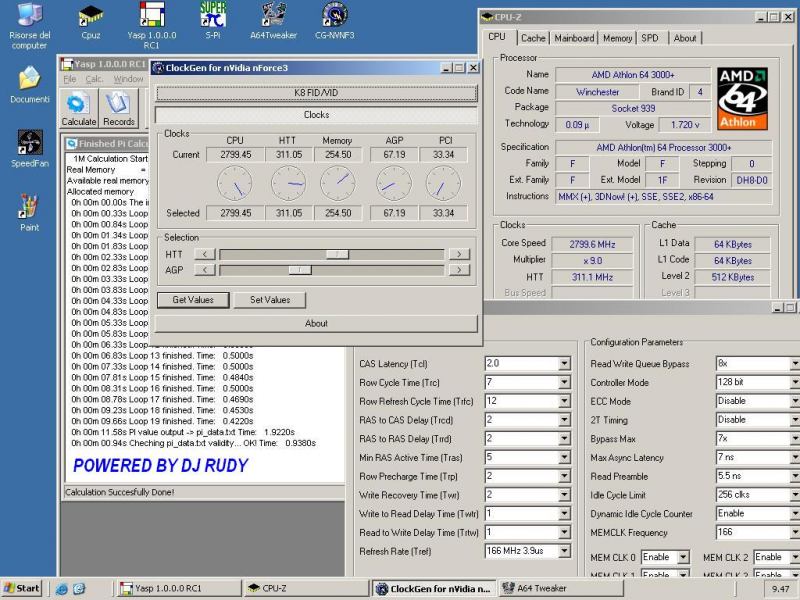Switch to Yasp 1.0.0.0 RC1 taskbar button
This screenshot has width=800, height=600.
click(179, 588)
